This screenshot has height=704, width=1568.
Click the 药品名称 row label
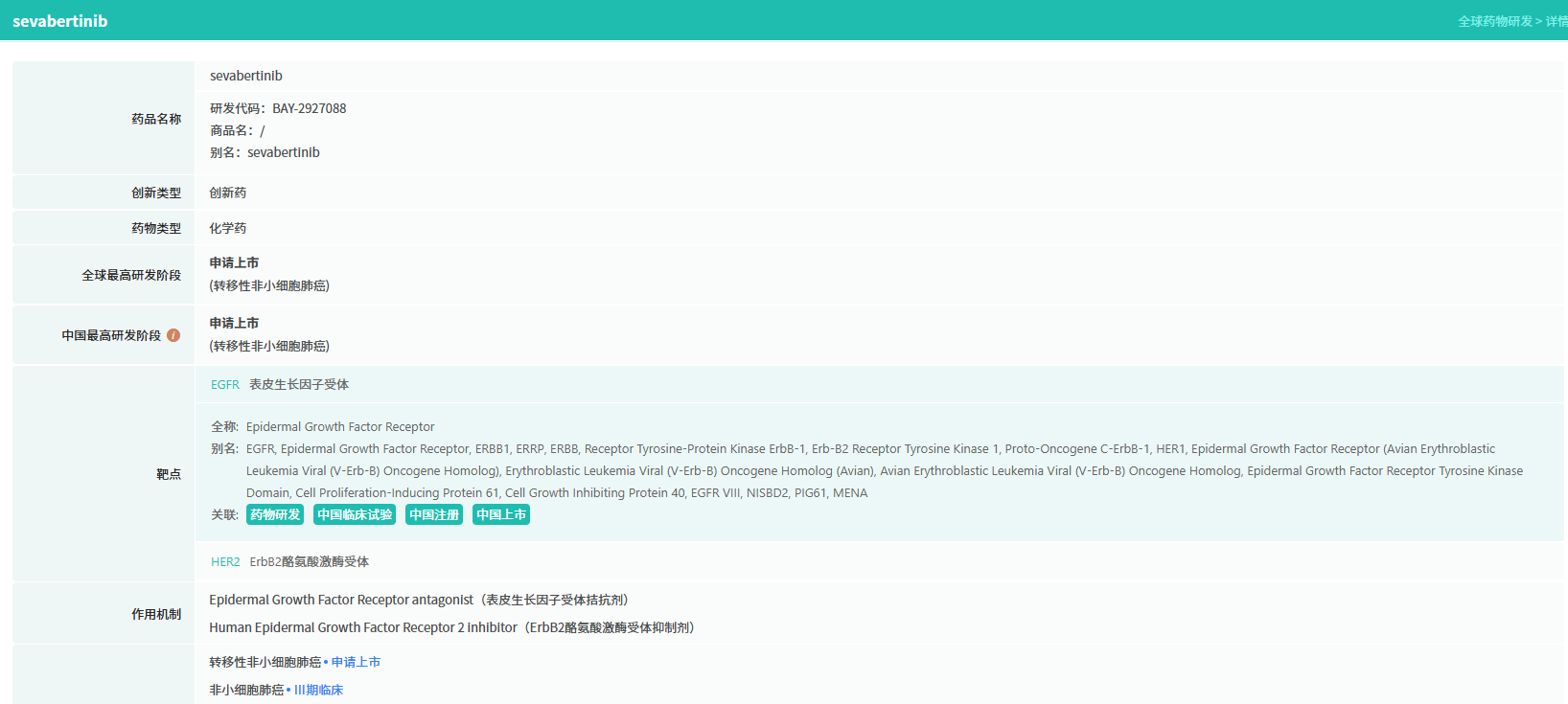pos(156,119)
